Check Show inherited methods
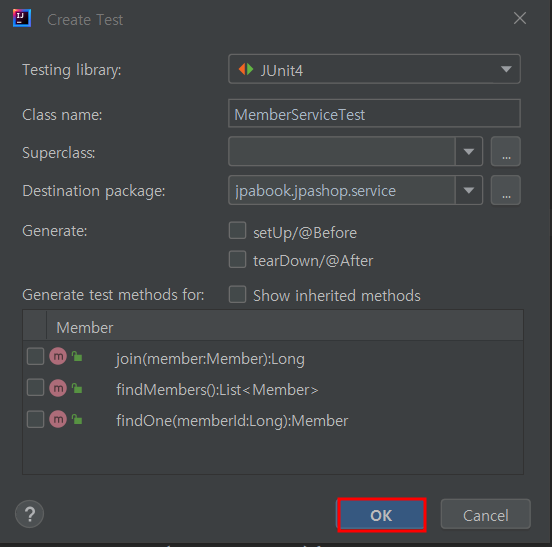The width and height of the screenshot is (552, 547). click(x=237, y=294)
